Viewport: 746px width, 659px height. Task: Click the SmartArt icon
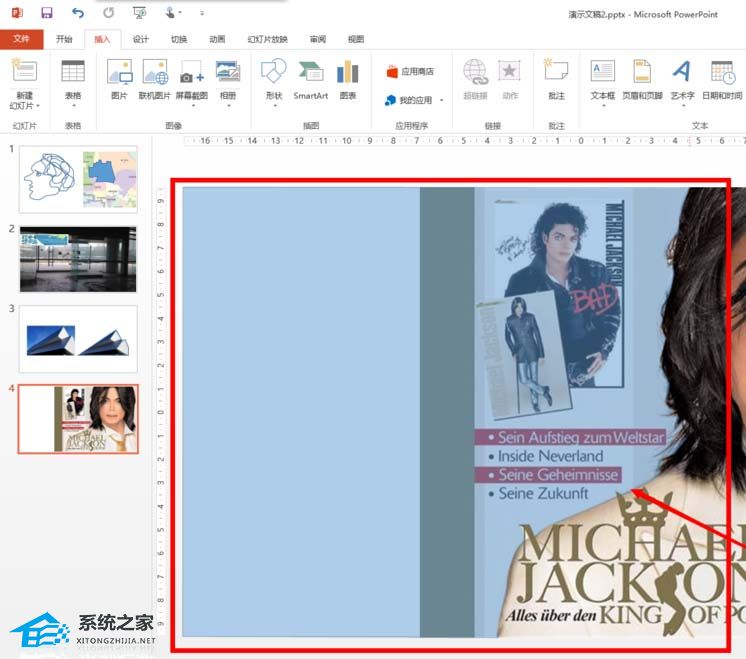(310, 79)
